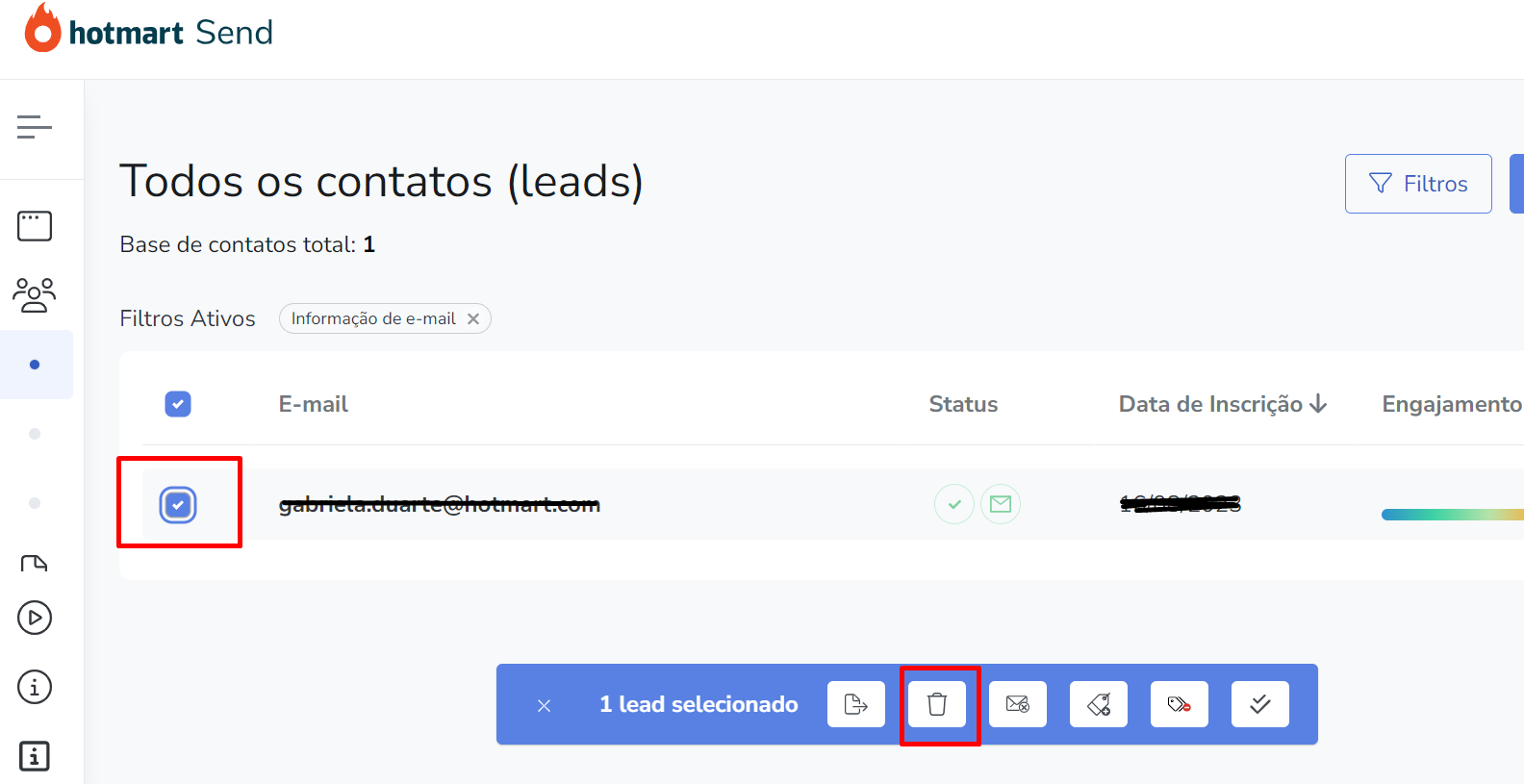1524x784 pixels.
Task: Uncheck the lead row checkbox
Action: (178, 504)
